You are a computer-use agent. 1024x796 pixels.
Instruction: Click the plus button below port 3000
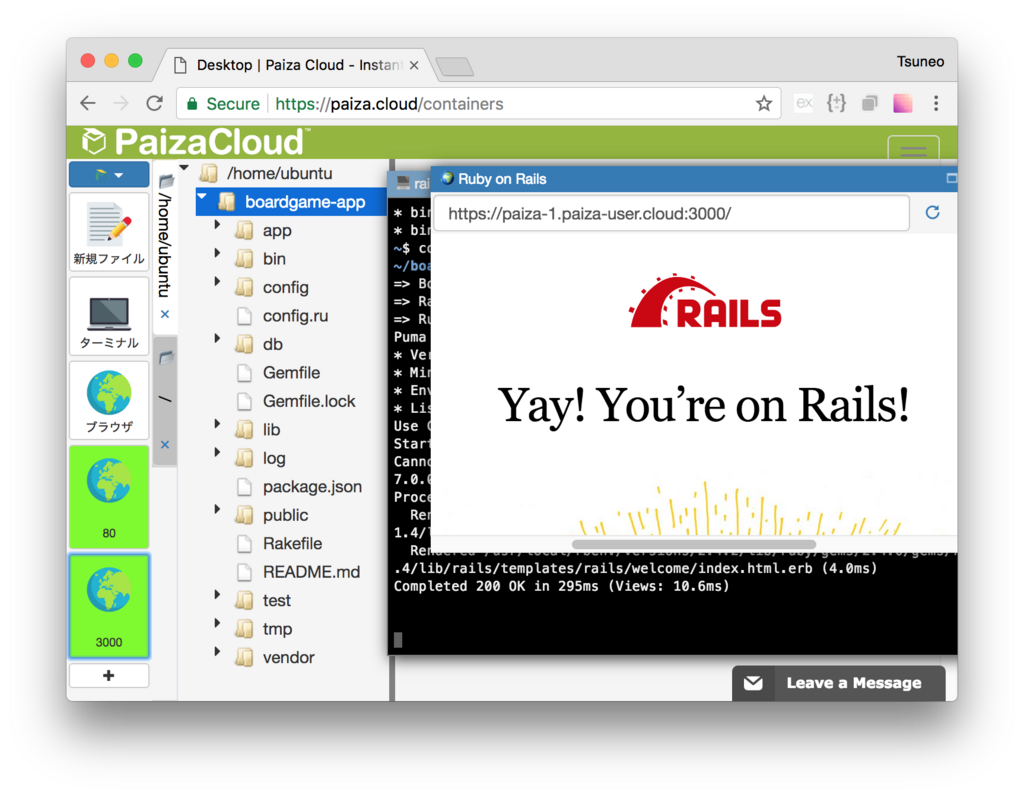(109, 675)
